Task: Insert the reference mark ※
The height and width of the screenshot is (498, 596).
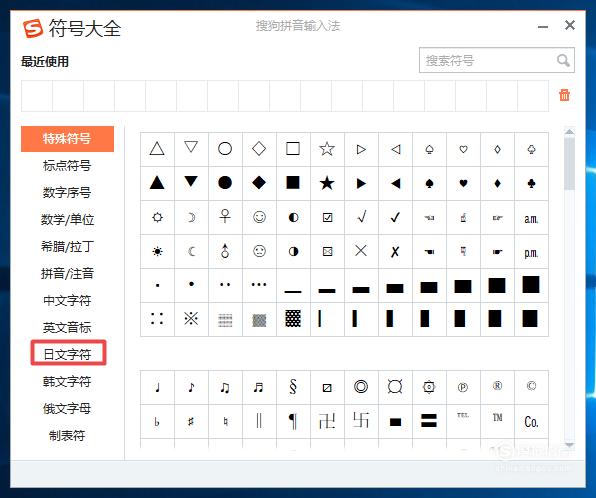Action: [x=191, y=319]
